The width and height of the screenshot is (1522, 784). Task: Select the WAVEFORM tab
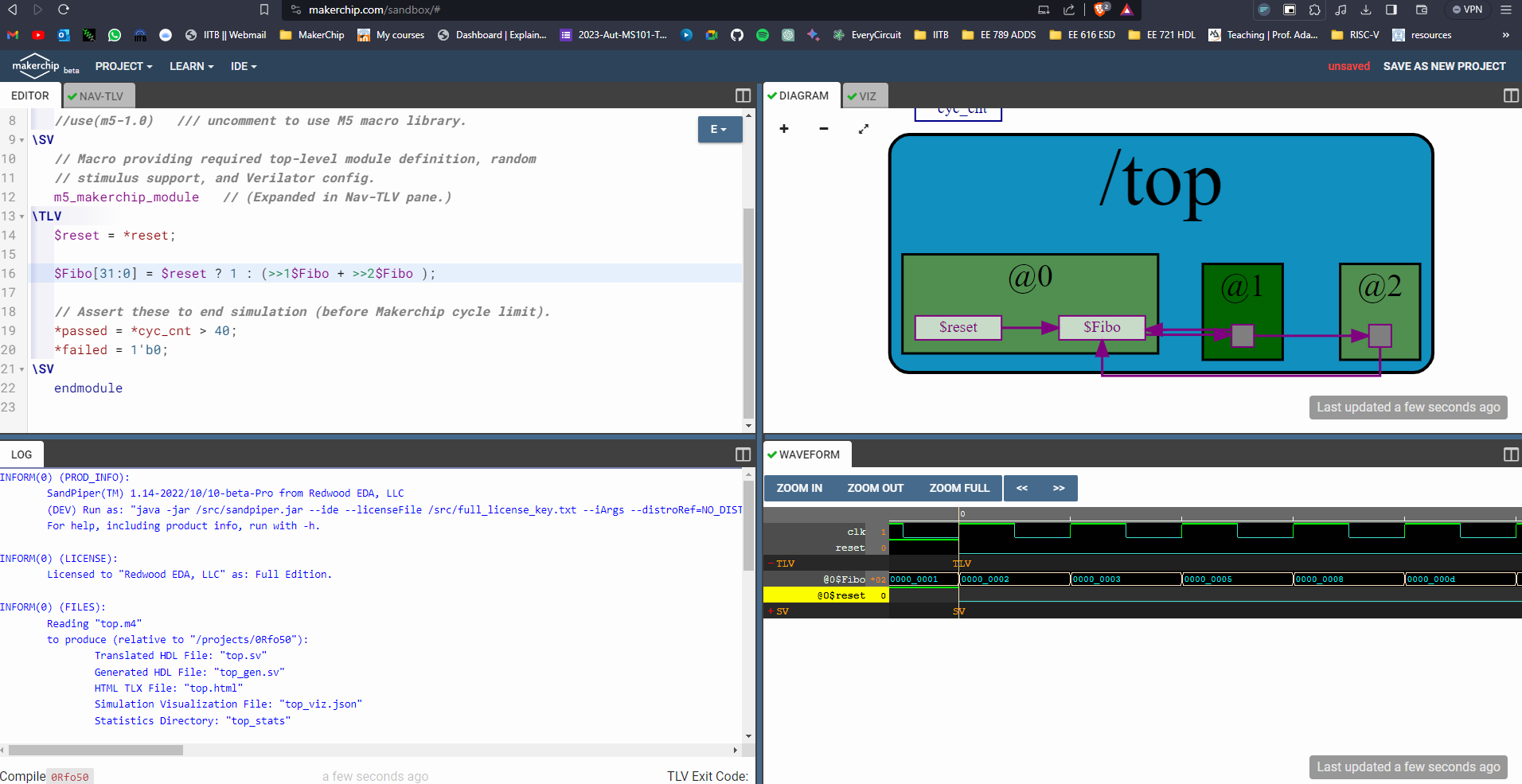pyautogui.click(x=807, y=454)
